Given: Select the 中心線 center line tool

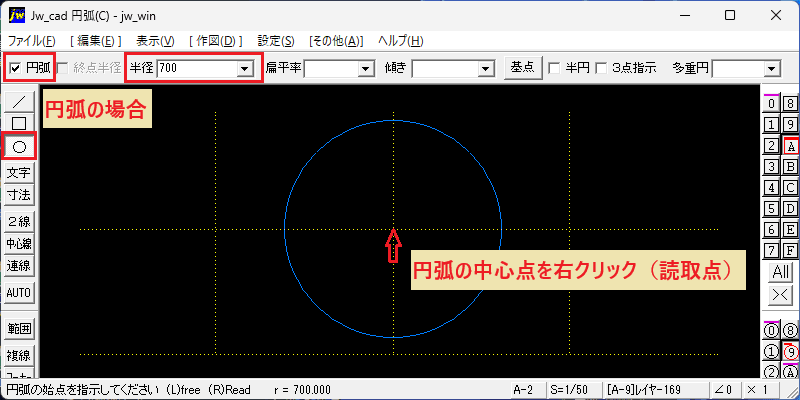Looking at the screenshot, I should click(x=19, y=244).
